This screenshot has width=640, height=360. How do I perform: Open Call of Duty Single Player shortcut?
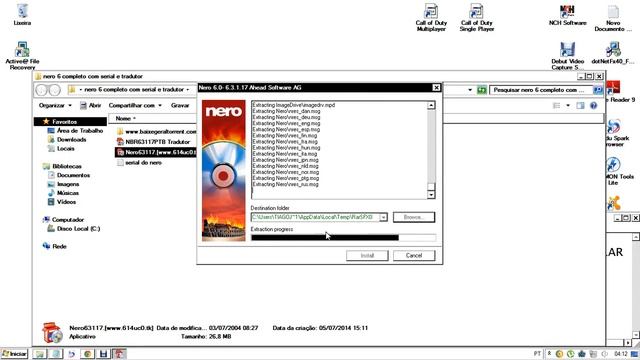[x=476, y=18]
